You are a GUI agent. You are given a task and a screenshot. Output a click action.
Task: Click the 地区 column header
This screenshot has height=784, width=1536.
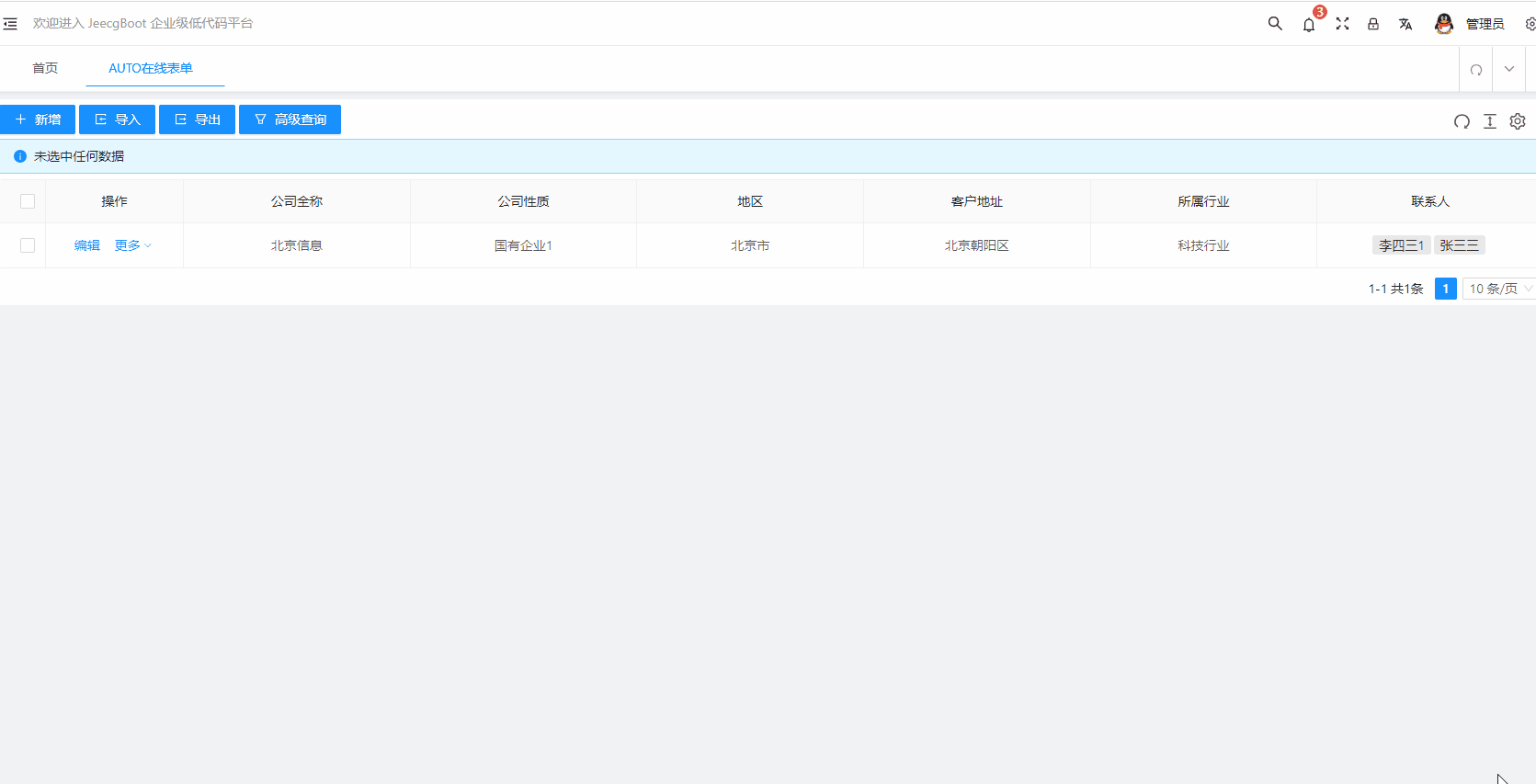[x=750, y=201]
